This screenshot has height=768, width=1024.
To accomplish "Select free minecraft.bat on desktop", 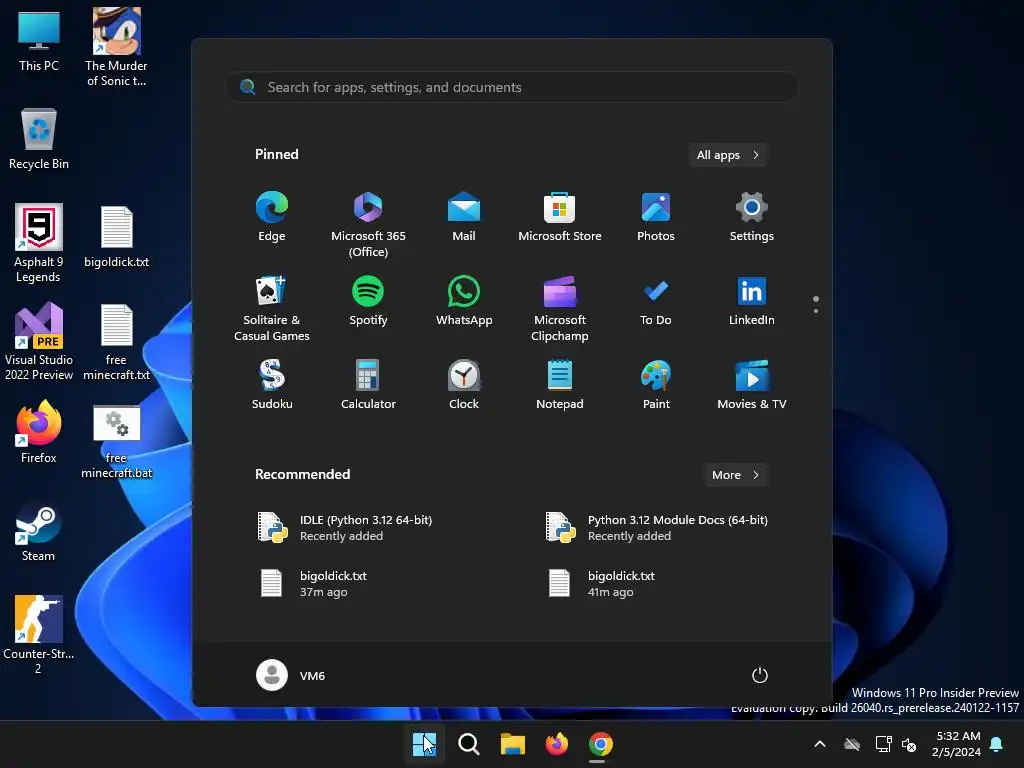I will [x=116, y=441].
